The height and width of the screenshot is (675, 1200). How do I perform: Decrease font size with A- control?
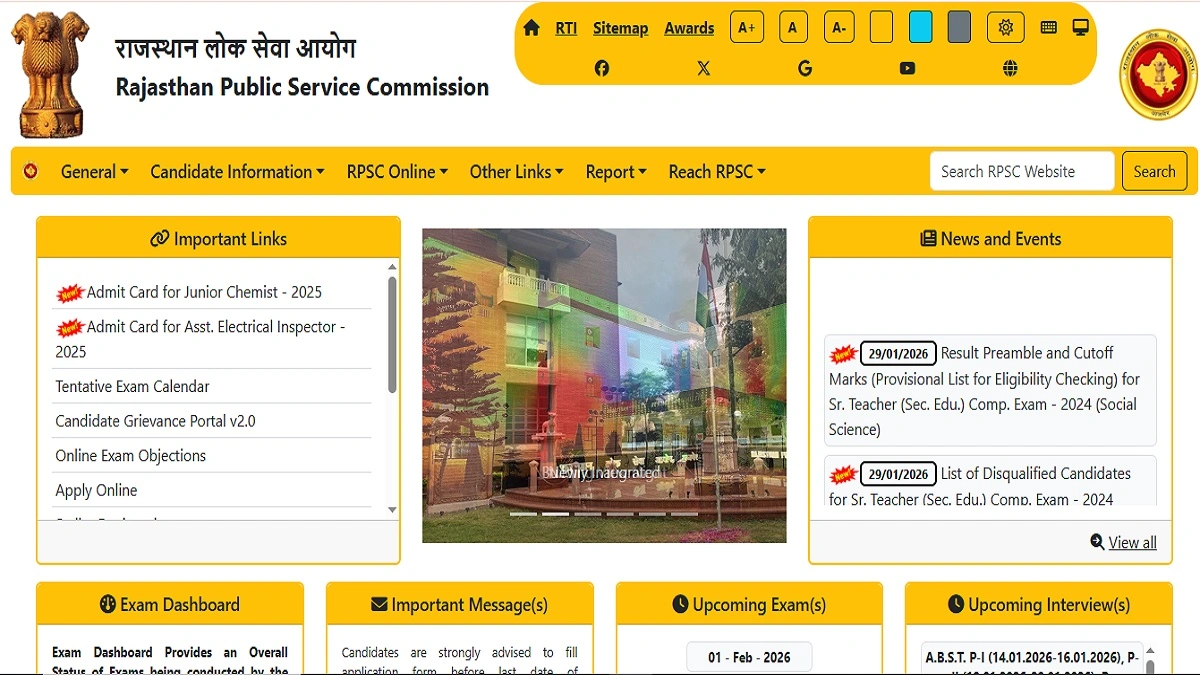[x=839, y=27]
